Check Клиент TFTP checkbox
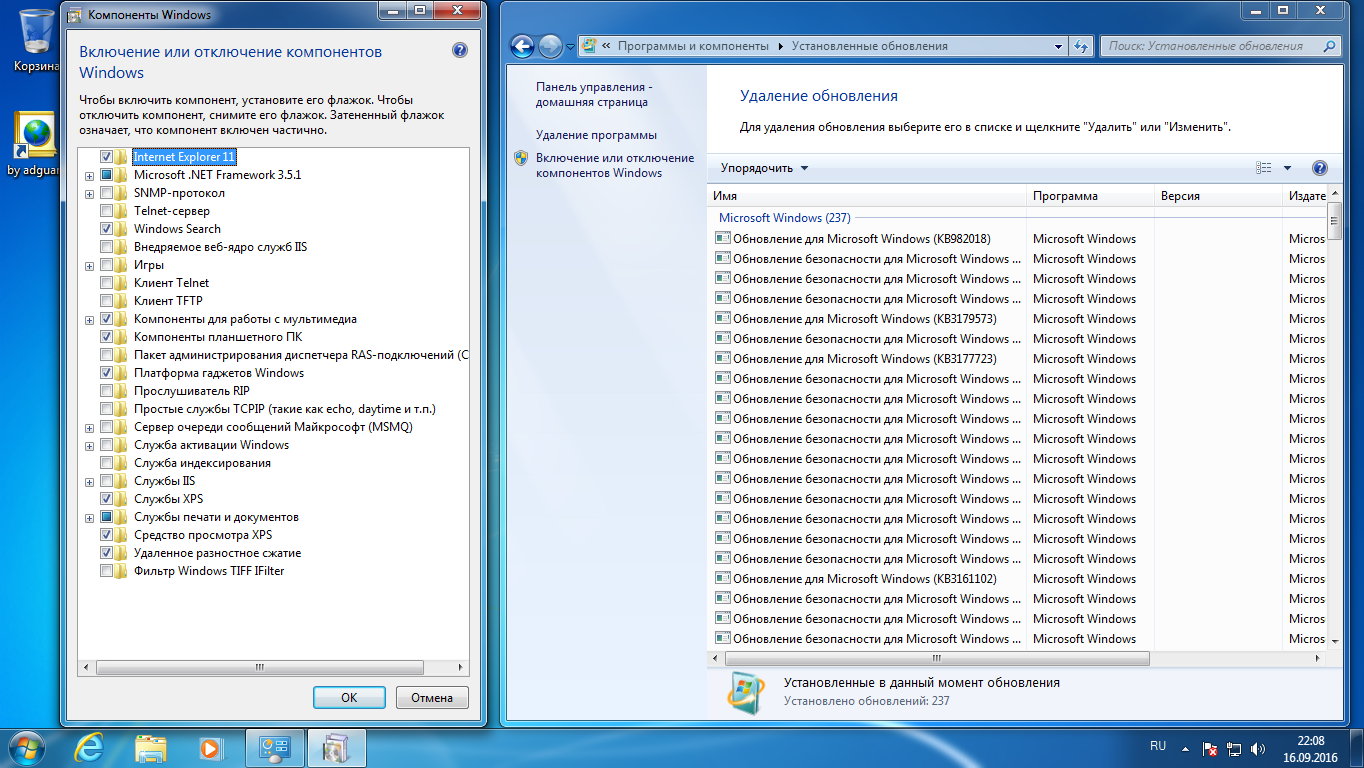The height and width of the screenshot is (768, 1364). (106, 301)
